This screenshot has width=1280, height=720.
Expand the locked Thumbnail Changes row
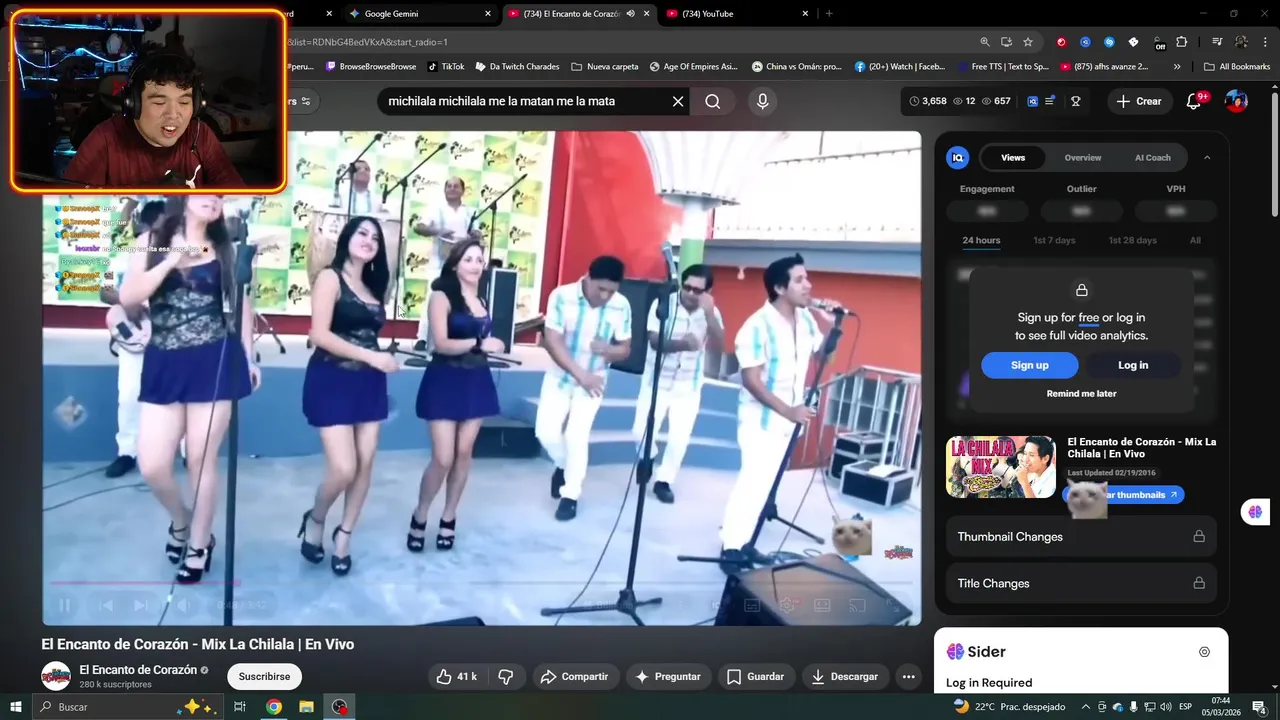point(1081,537)
